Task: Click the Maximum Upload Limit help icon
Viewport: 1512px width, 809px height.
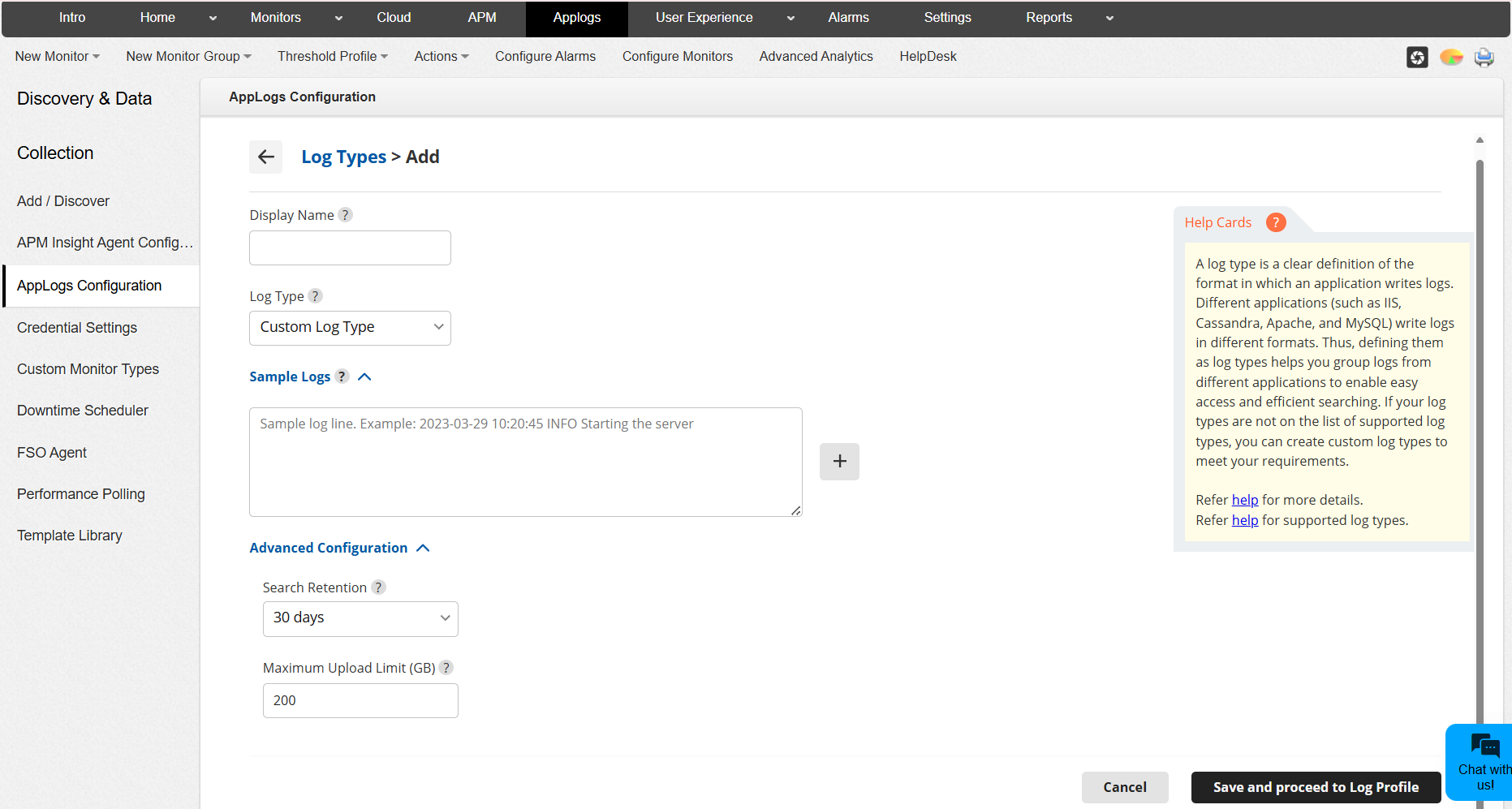Action: click(x=446, y=667)
